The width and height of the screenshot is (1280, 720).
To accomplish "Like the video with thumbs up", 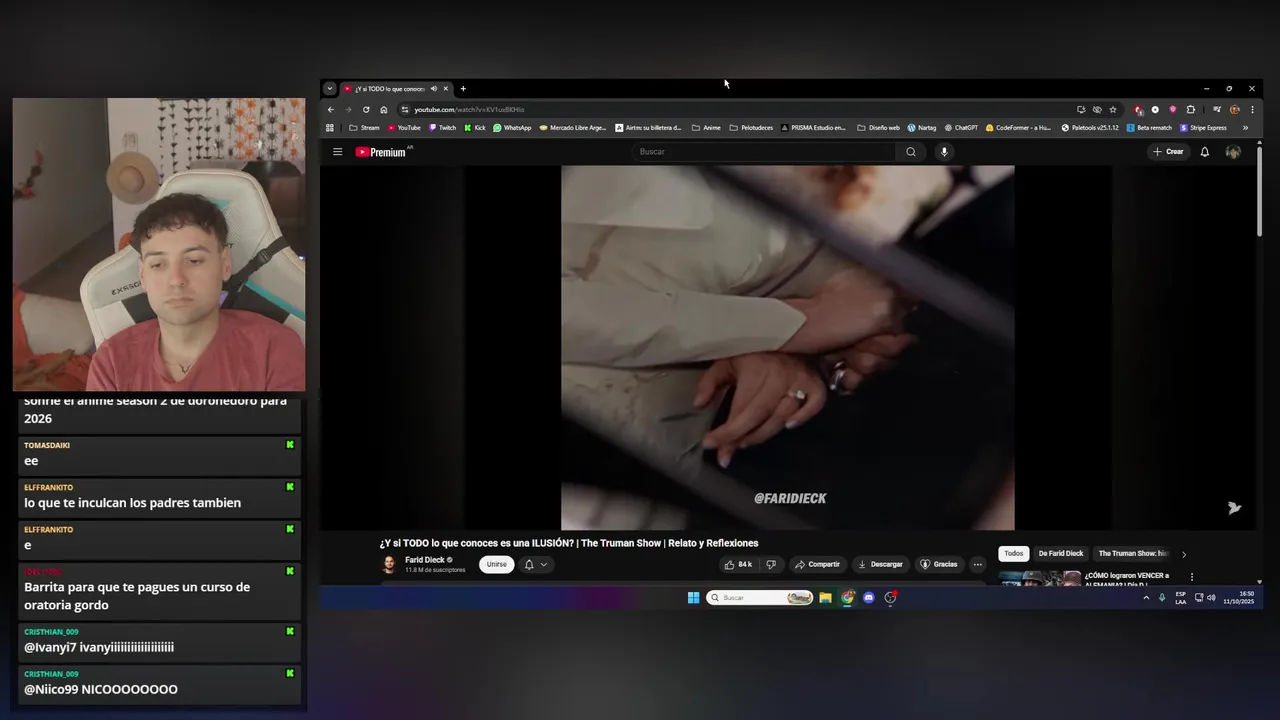I will [x=738, y=565].
